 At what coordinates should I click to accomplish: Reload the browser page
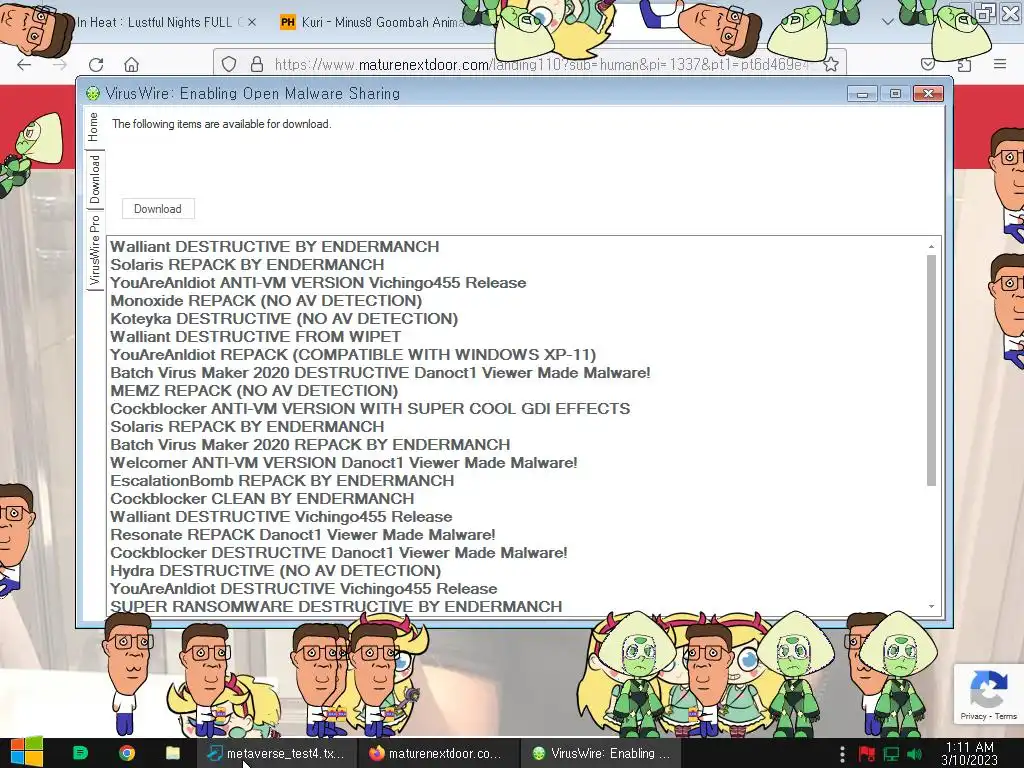click(96, 64)
